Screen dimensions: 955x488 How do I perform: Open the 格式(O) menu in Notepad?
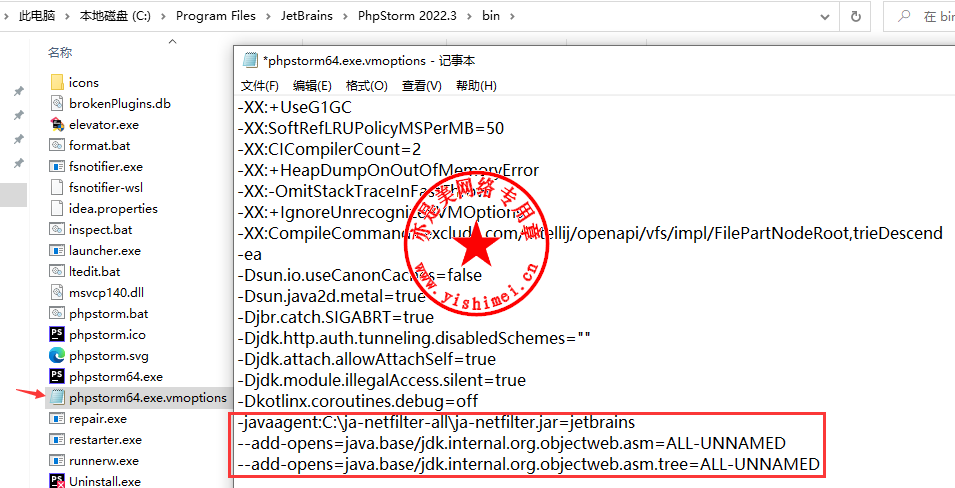click(x=367, y=86)
